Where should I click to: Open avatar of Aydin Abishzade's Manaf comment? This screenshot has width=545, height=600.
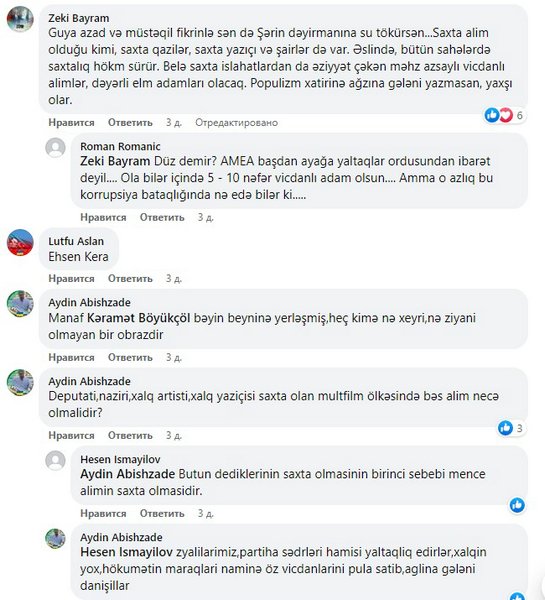click(20, 304)
